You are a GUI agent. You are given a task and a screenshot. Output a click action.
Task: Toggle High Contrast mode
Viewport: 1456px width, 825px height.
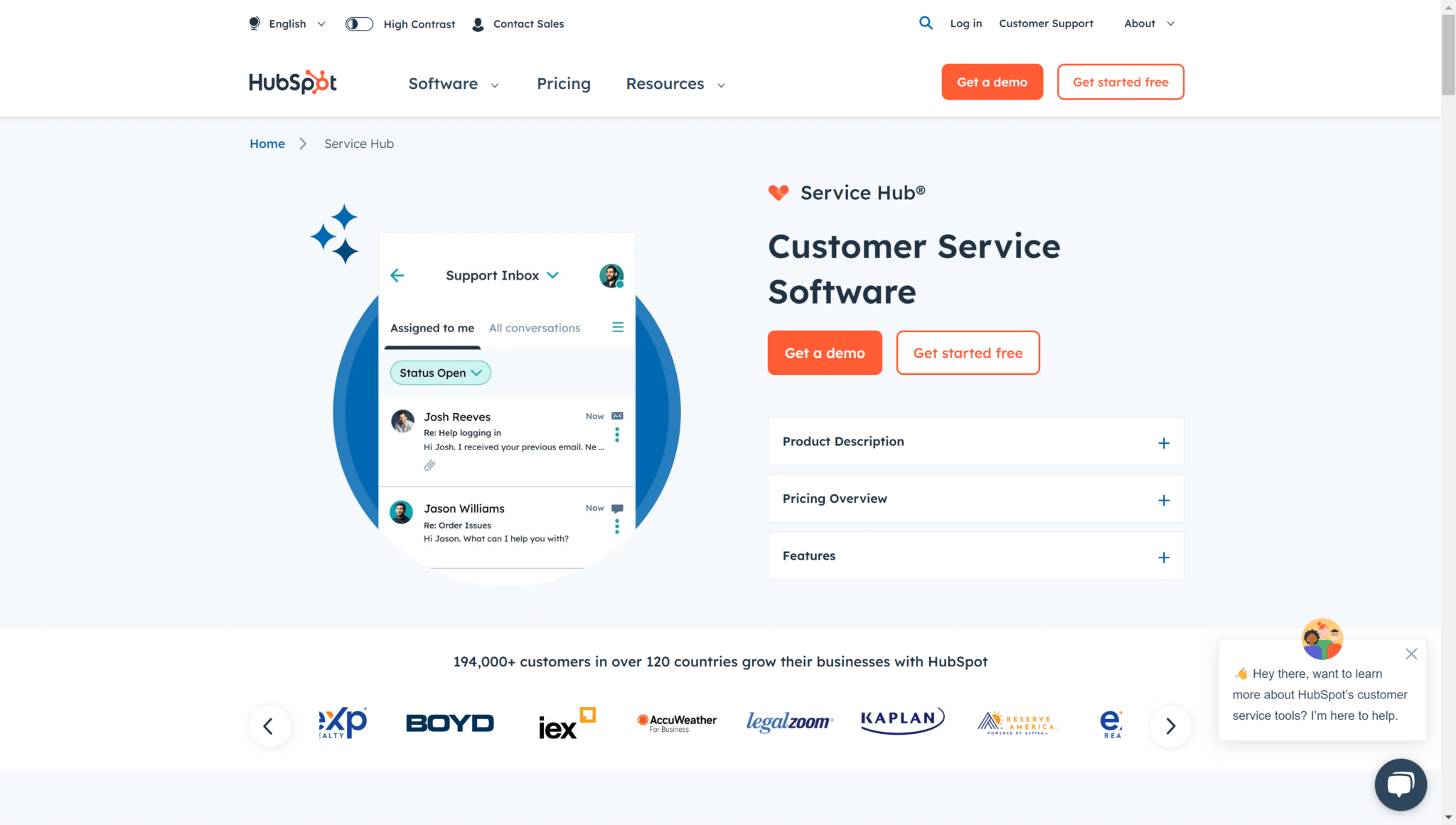359,24
